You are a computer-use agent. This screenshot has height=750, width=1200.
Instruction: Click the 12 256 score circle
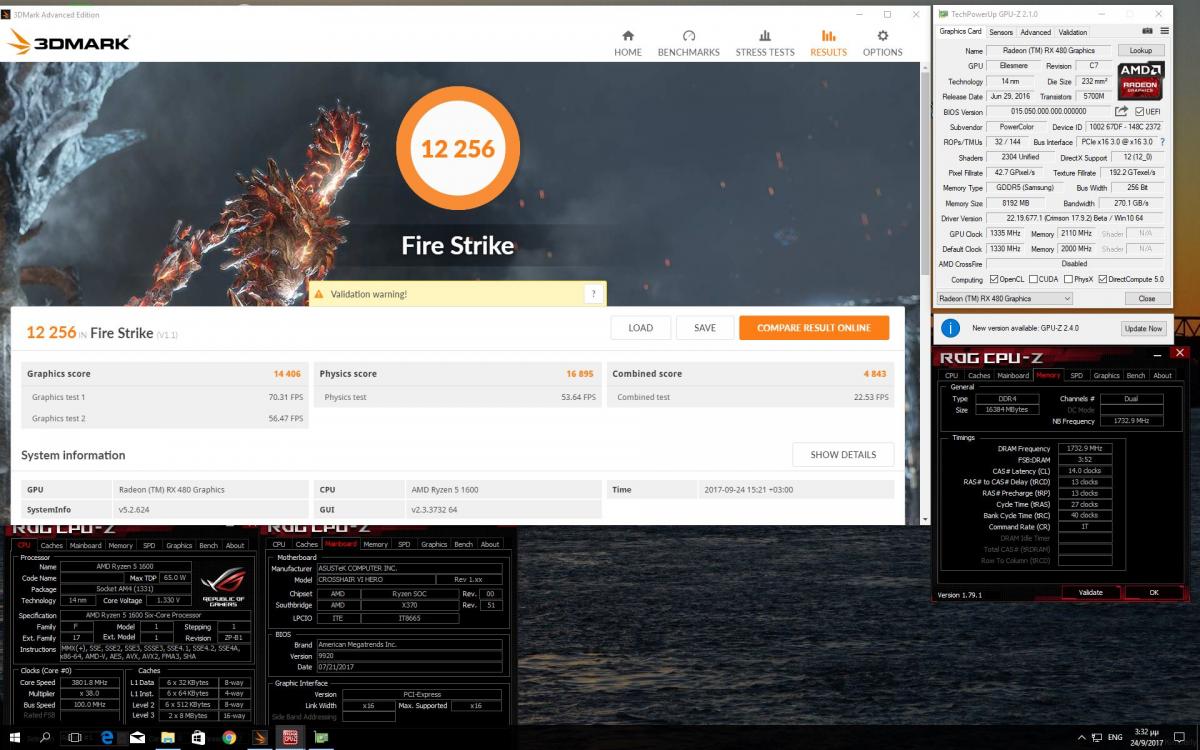point(458,148)
